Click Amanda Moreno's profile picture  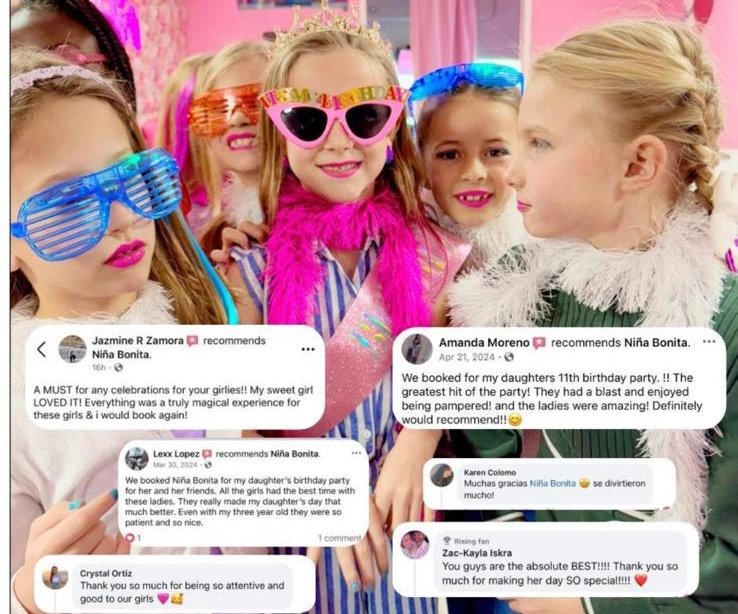[x=417, y=349]
